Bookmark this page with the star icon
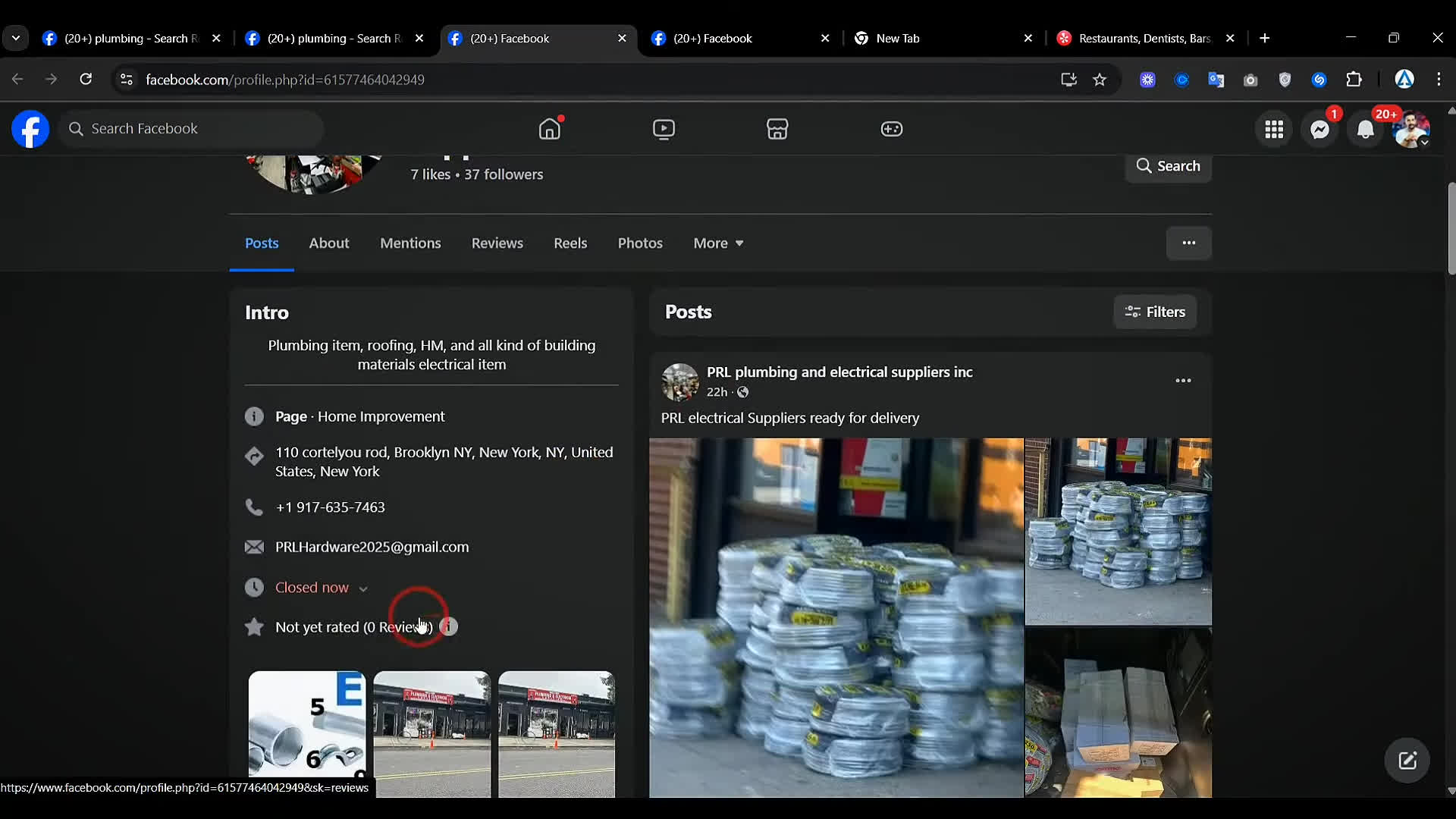 point(1100,80)
